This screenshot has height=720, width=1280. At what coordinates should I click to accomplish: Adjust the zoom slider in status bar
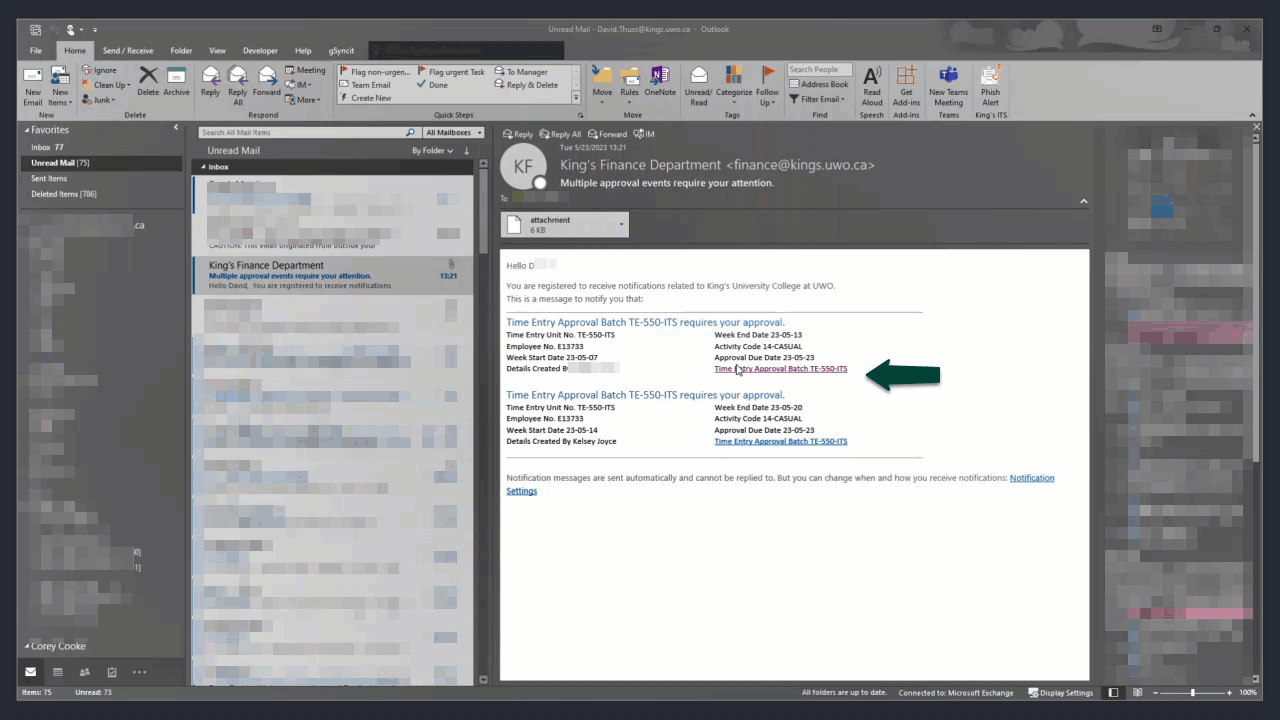1193,692
